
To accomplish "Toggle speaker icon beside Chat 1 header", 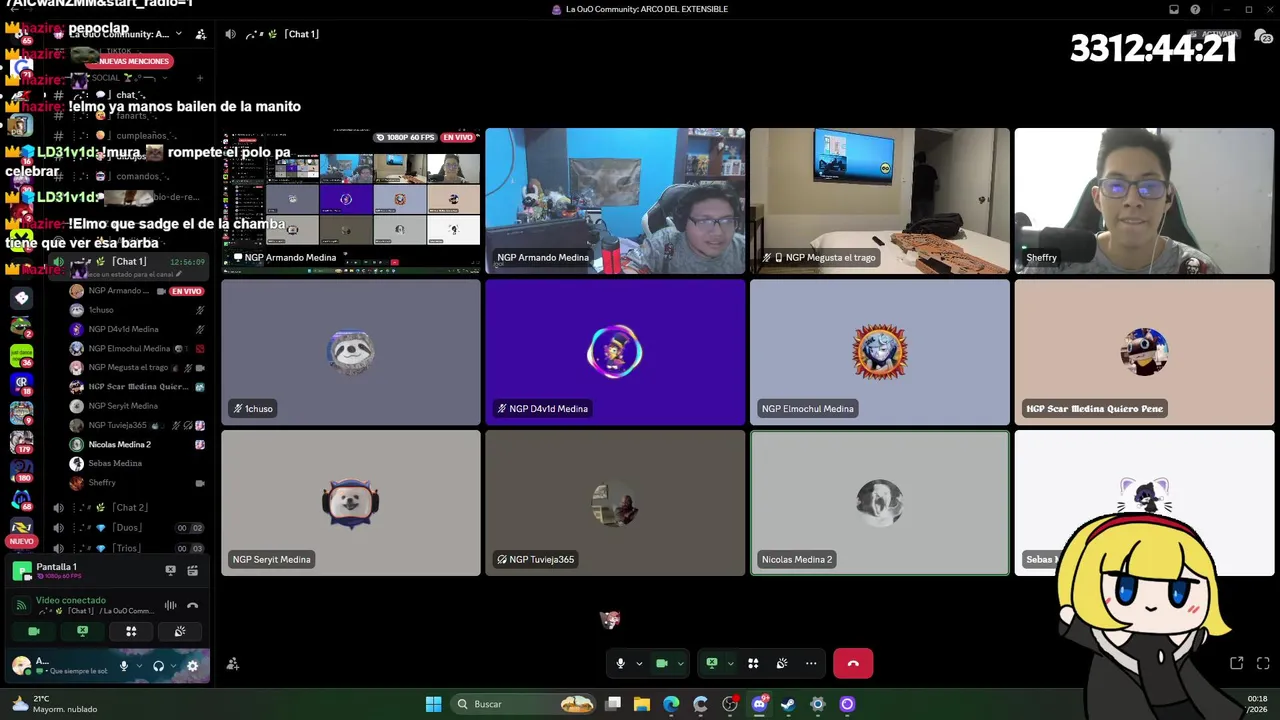I will [230, 34].
